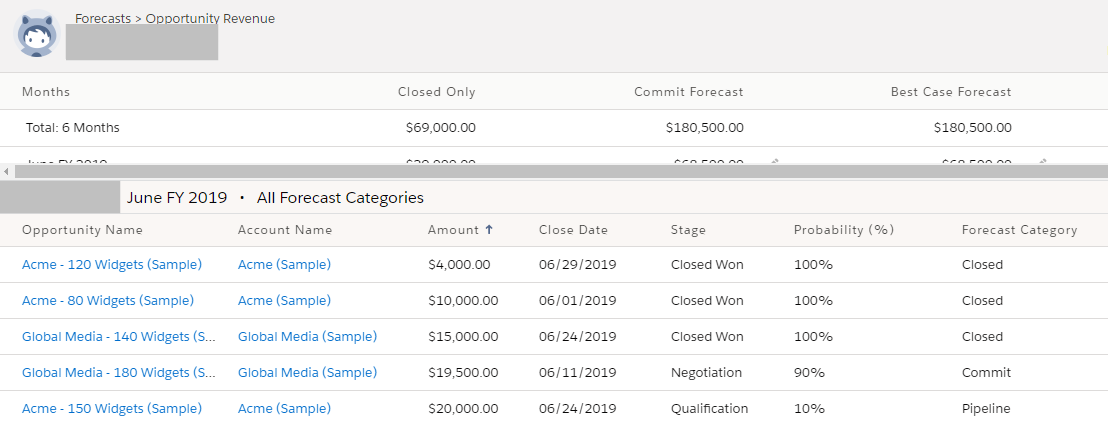
Task: Click the Months column header
Action: 46,92
